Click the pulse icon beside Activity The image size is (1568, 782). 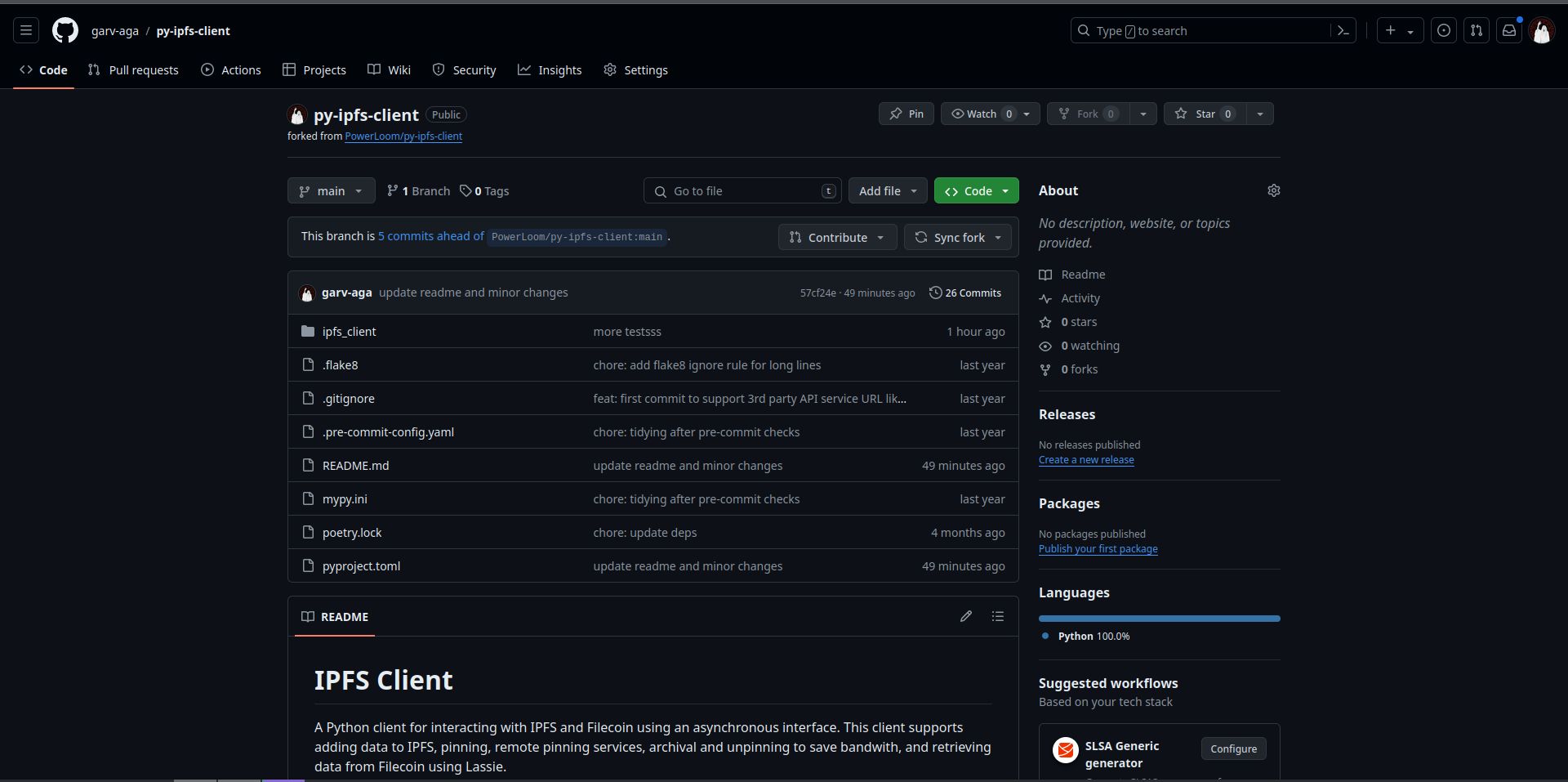click(x=1045, y=298)
